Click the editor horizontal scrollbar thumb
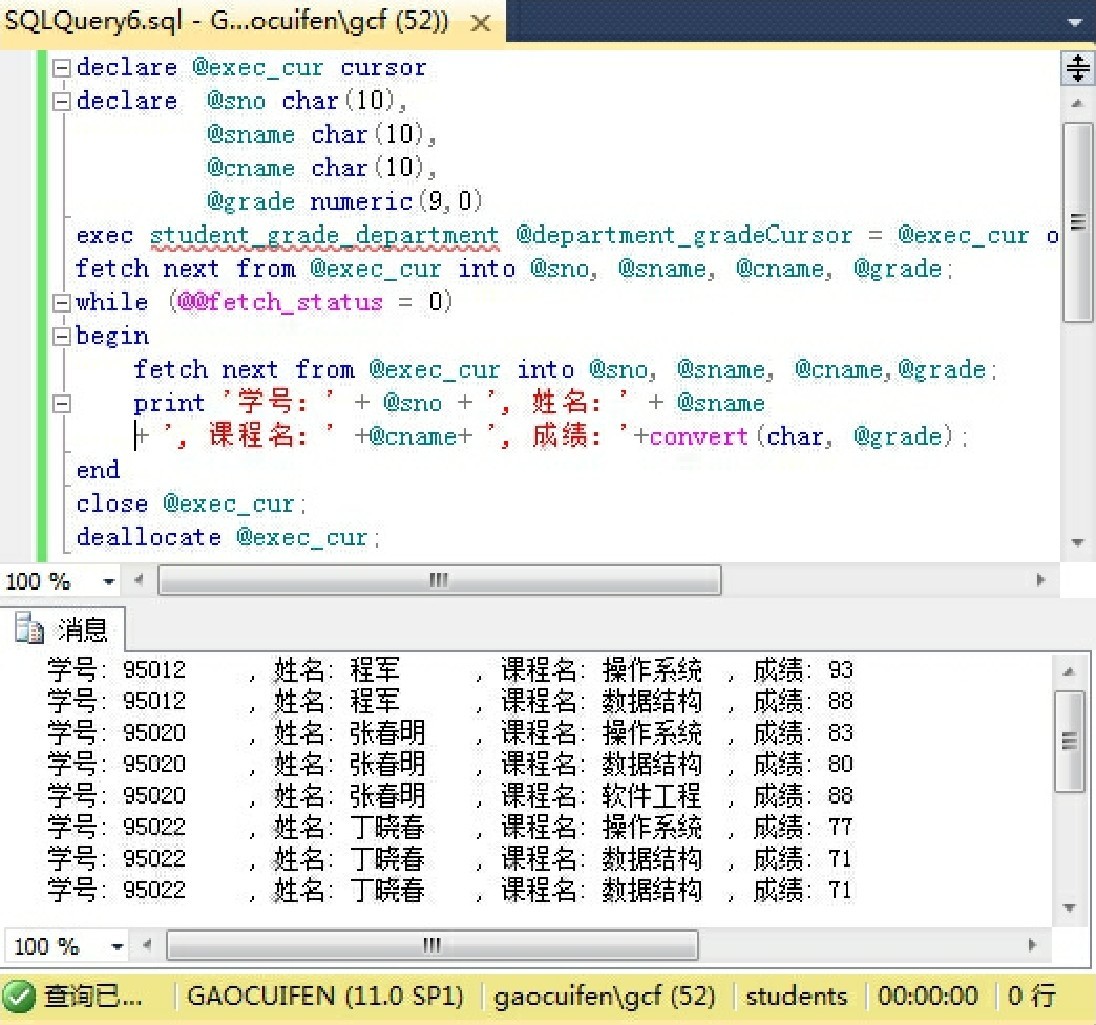 click(439, 580)
